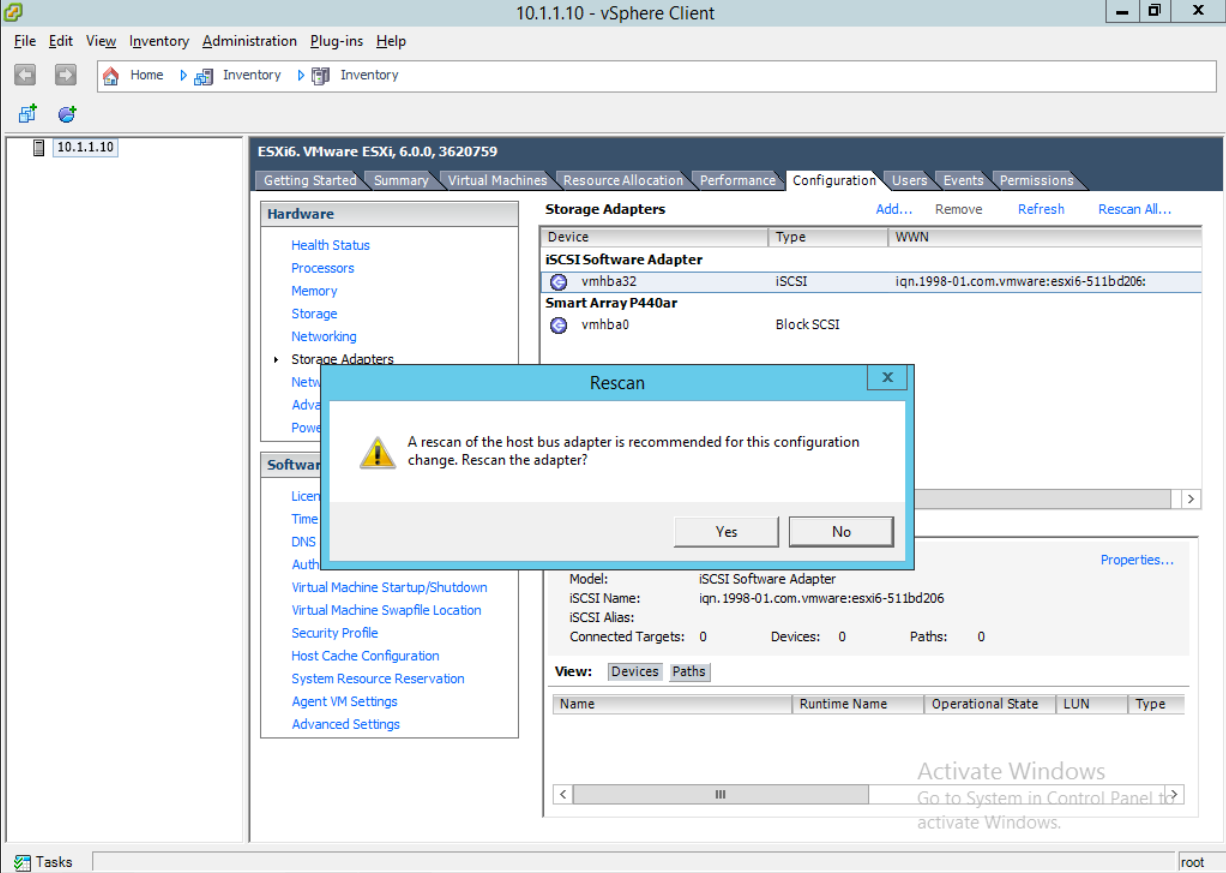
Task: Click the back navigation arrow
Action: point(24,75)
